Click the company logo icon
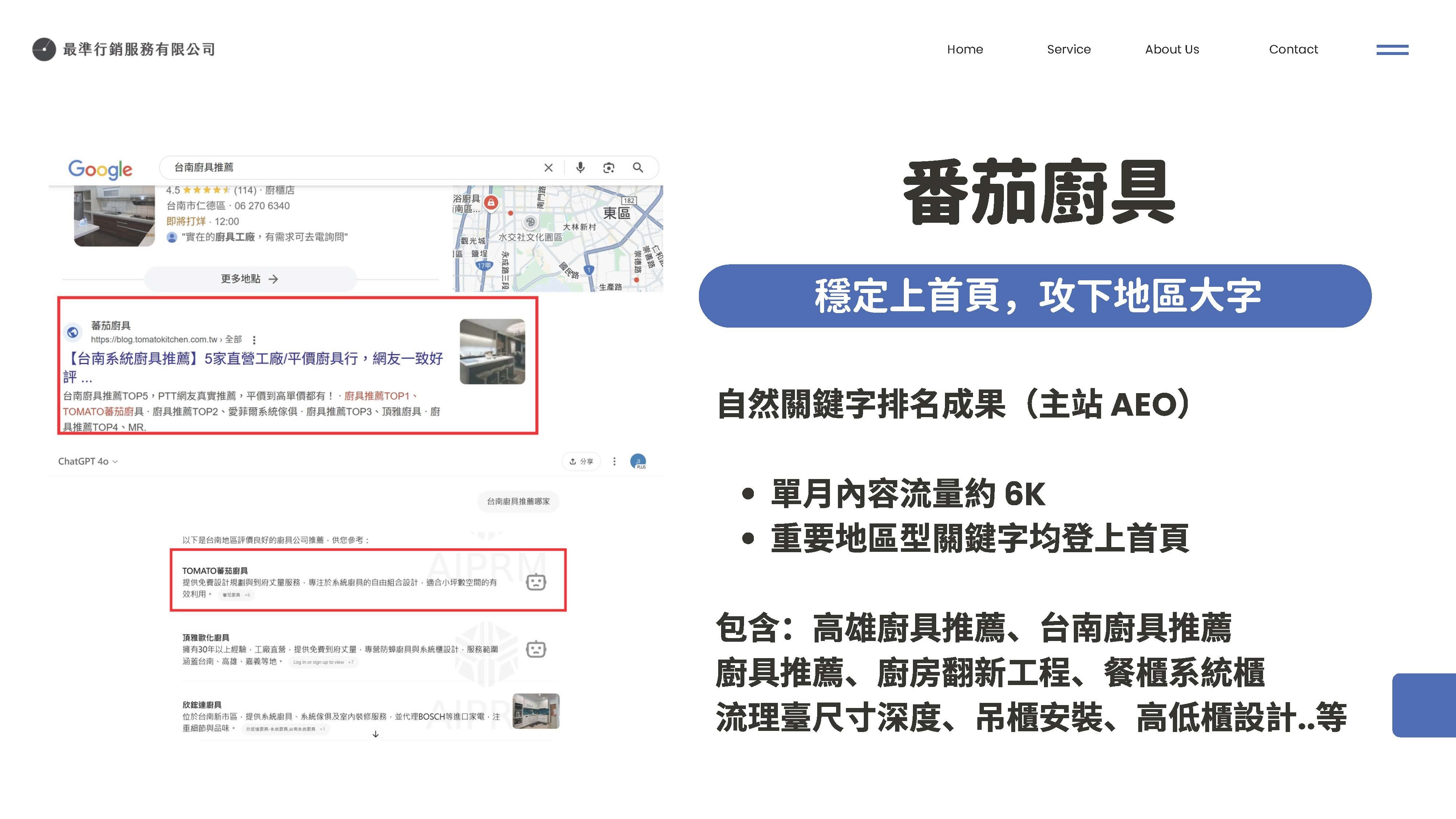The width and height of the screenshot is (1456, 819). (x=44, y=50)
